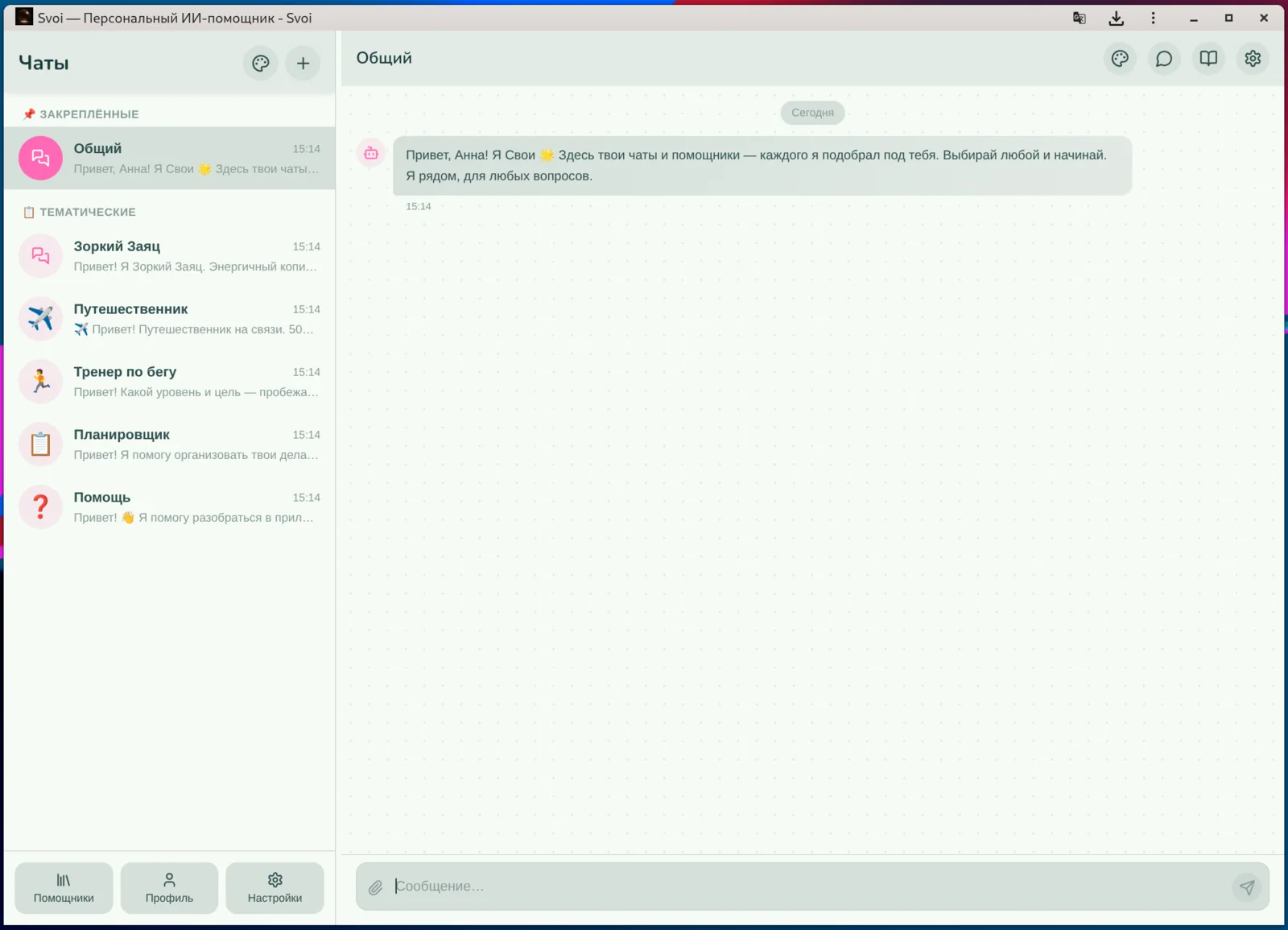Open chat settings gear in header
This screenshot has height=930, width=1288.
[1253, 59]
